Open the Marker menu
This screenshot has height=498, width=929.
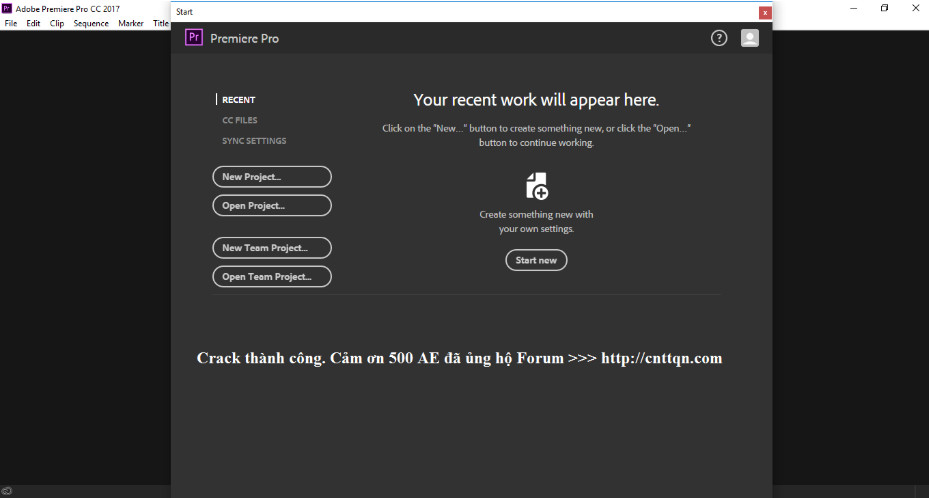click(131, 23)
